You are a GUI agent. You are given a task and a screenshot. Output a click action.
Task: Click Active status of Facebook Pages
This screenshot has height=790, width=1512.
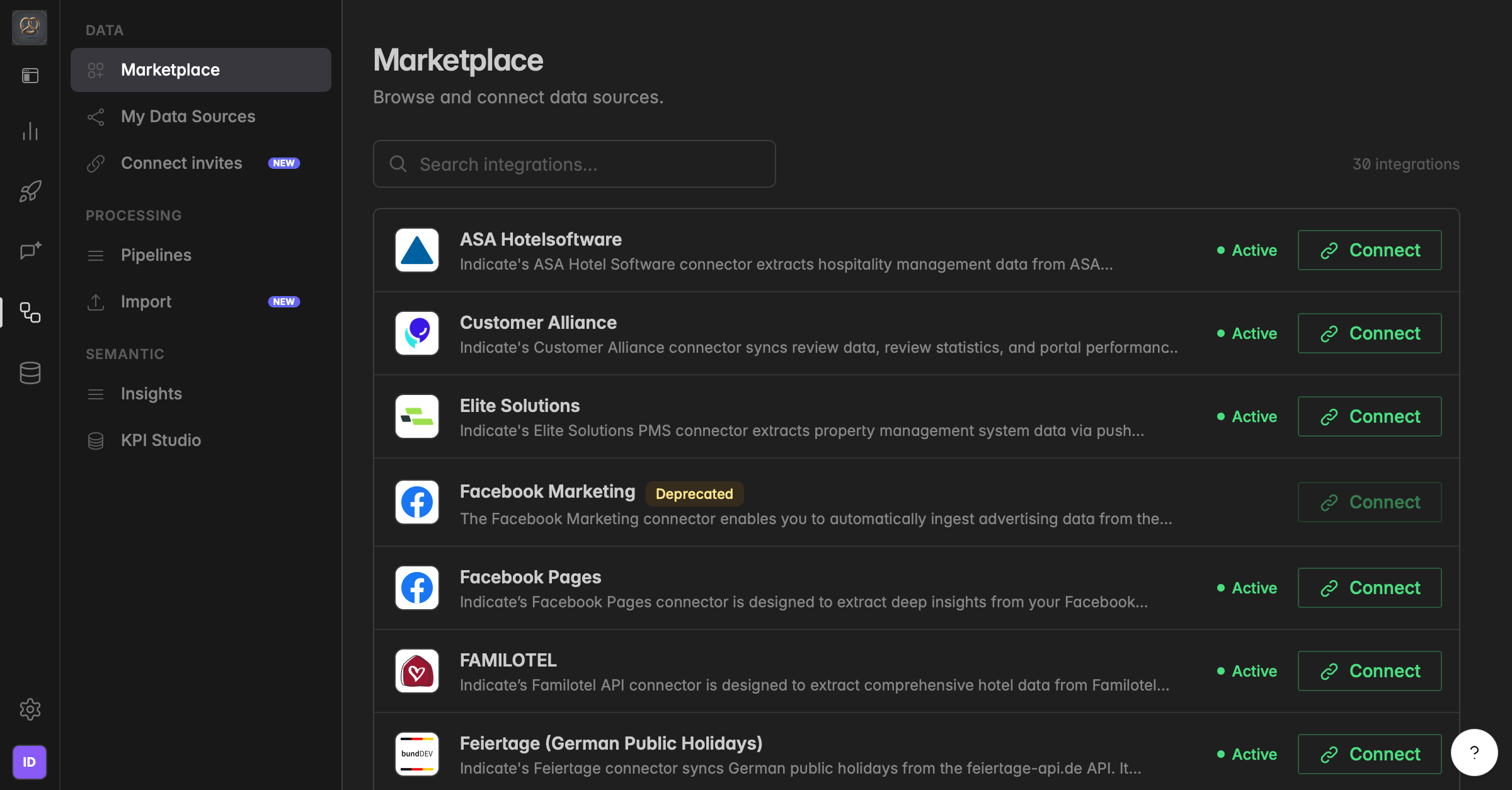(1247, 588)
